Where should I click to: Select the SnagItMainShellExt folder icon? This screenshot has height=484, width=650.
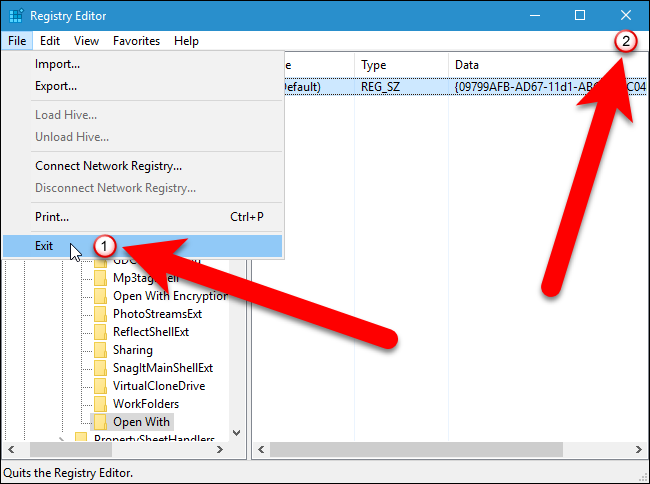(100, 368)
